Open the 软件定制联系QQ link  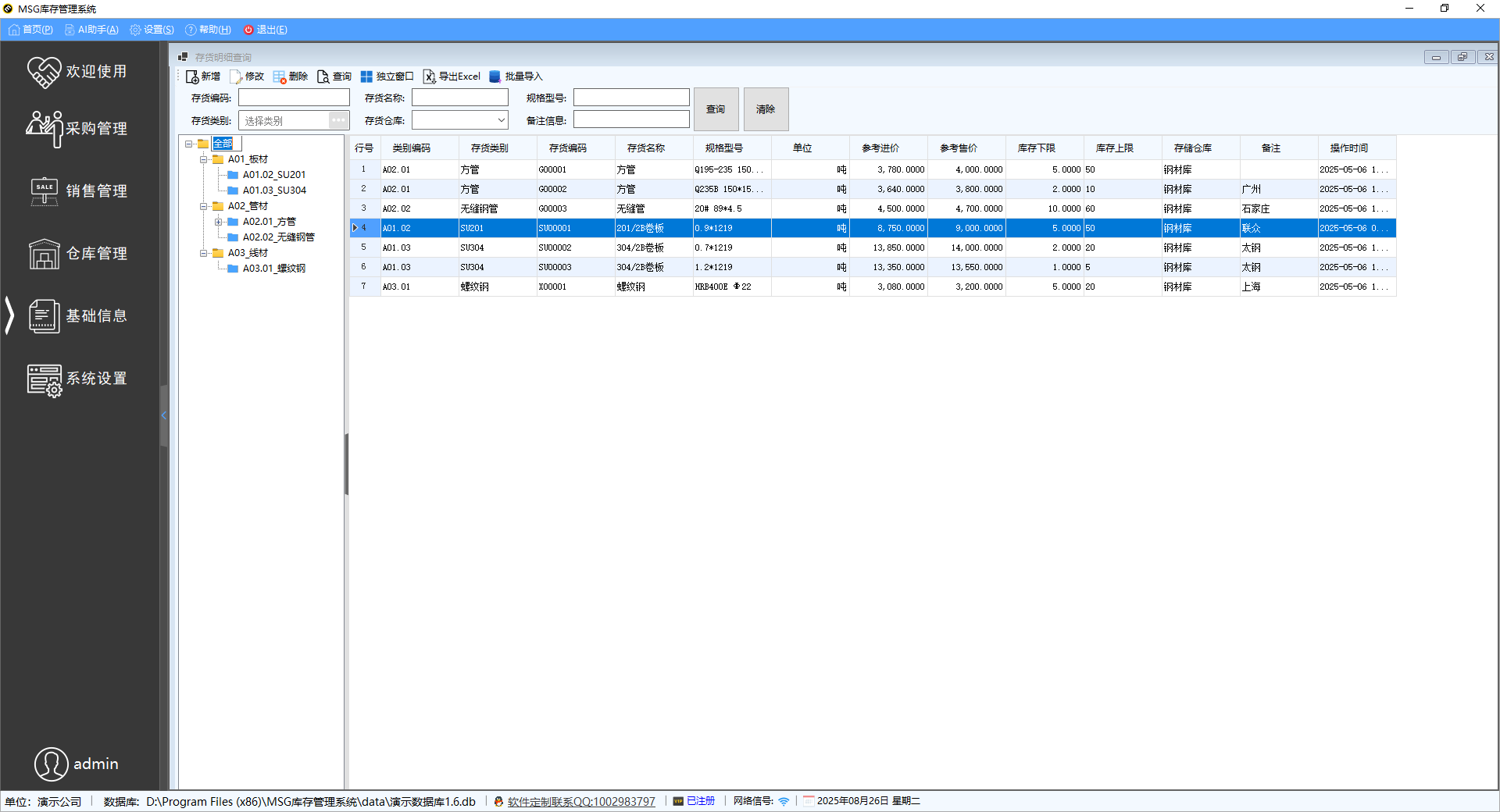coord(581,801)
